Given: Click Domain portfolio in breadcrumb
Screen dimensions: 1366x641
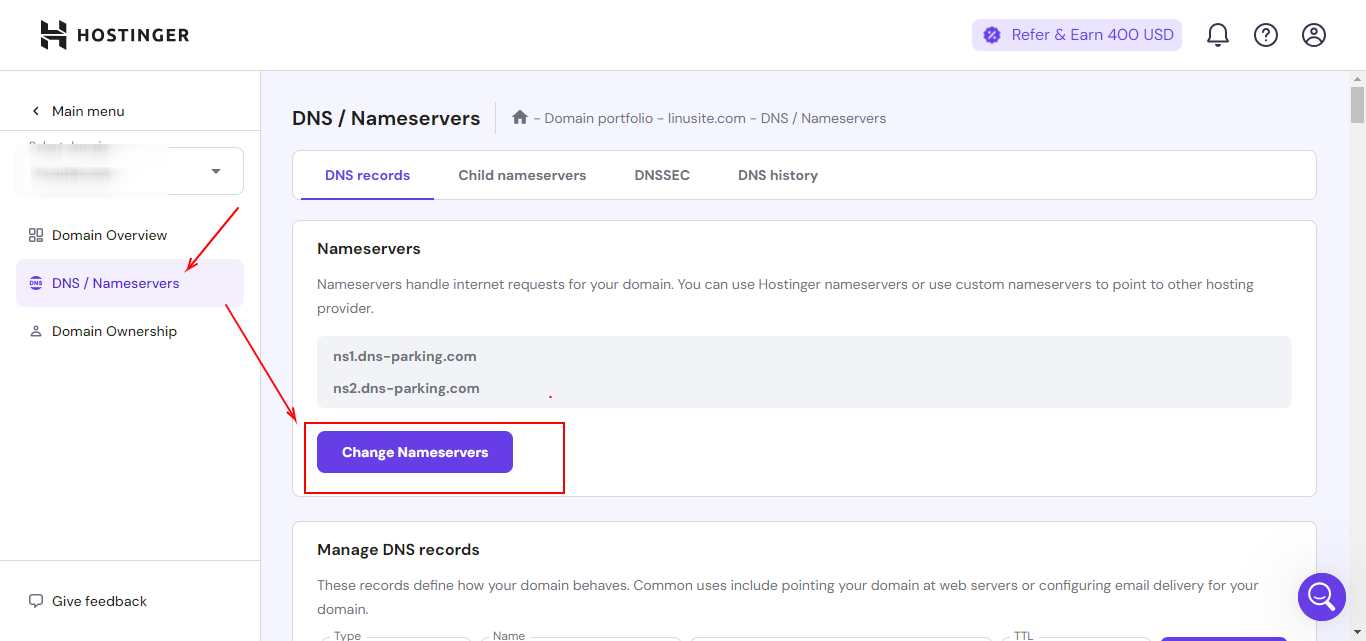Looking at the screenshot, I should [600, 118].
